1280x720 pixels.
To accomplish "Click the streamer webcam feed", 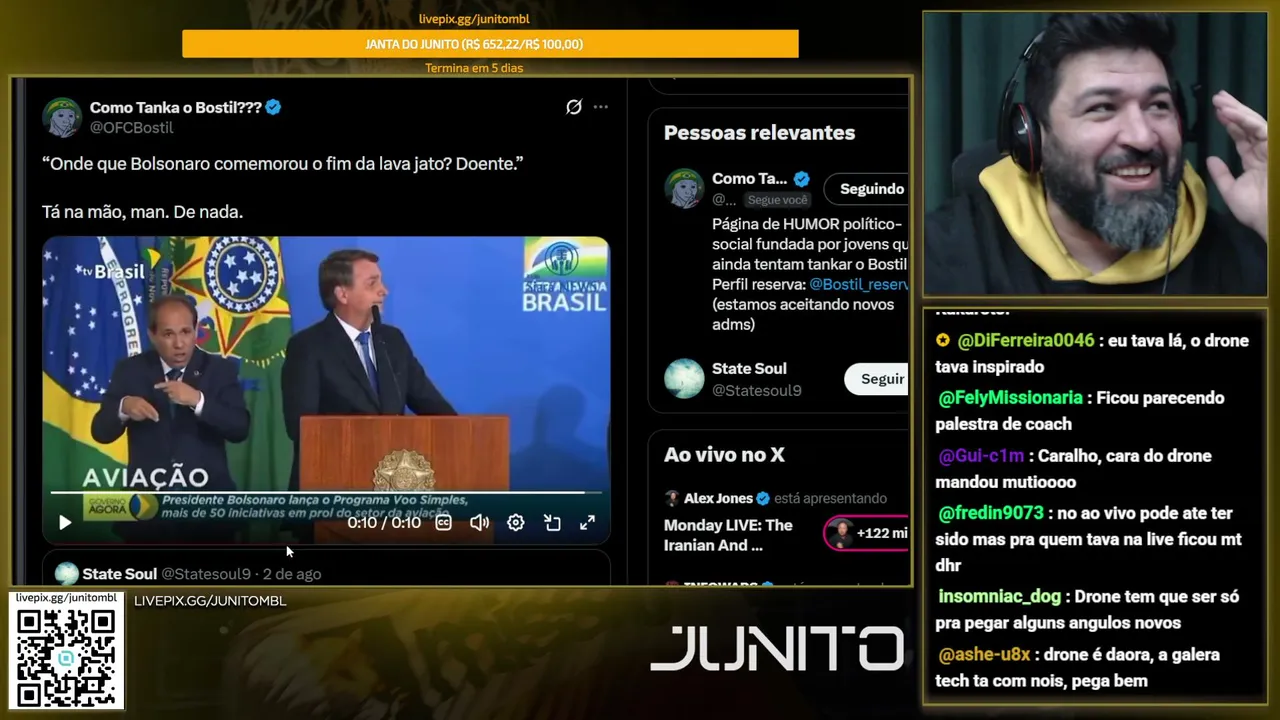I will tap(1095, 154).
